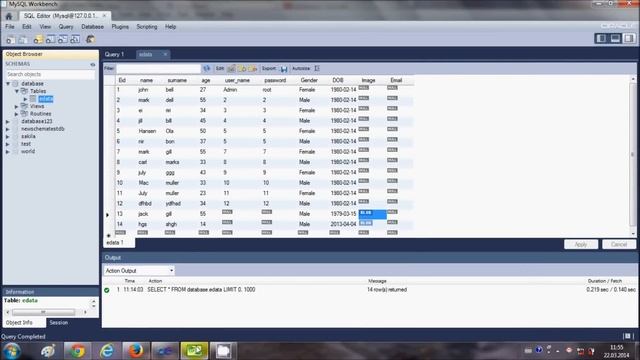Refresh the result grid data
The height and width of the screenshot is (360, 640).
coord(207,69)
